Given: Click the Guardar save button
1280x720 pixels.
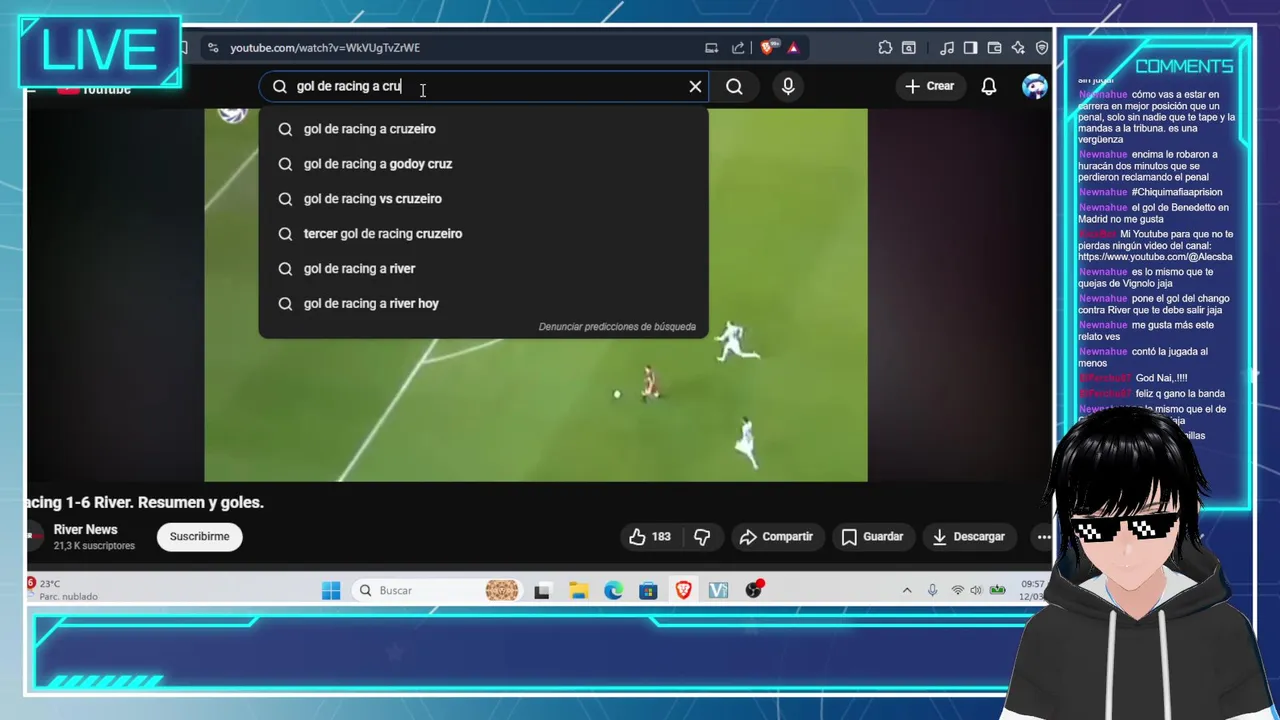Looking at the screenshot, I should (872, 537).
